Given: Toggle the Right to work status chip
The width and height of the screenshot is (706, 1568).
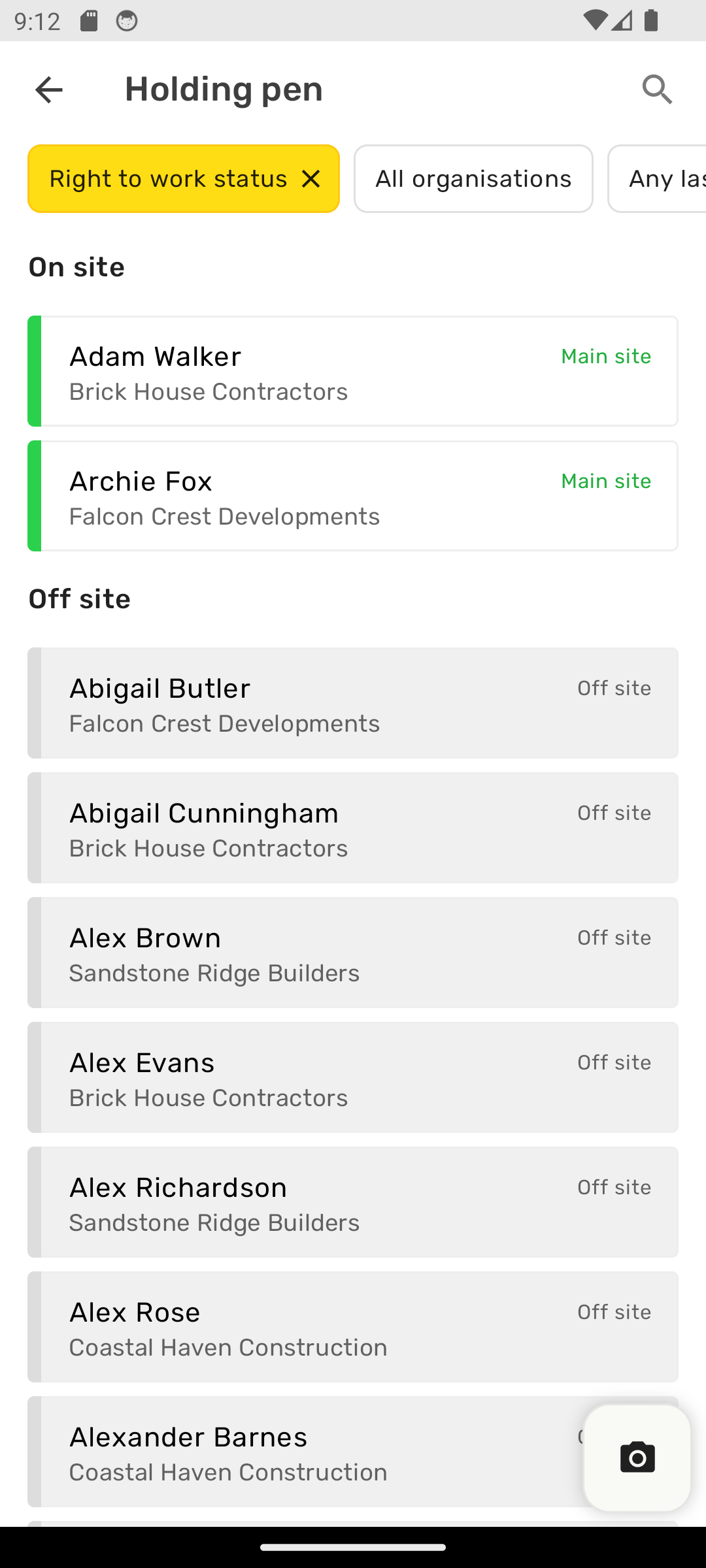Looking at the screenshot, I should [184, 178].
